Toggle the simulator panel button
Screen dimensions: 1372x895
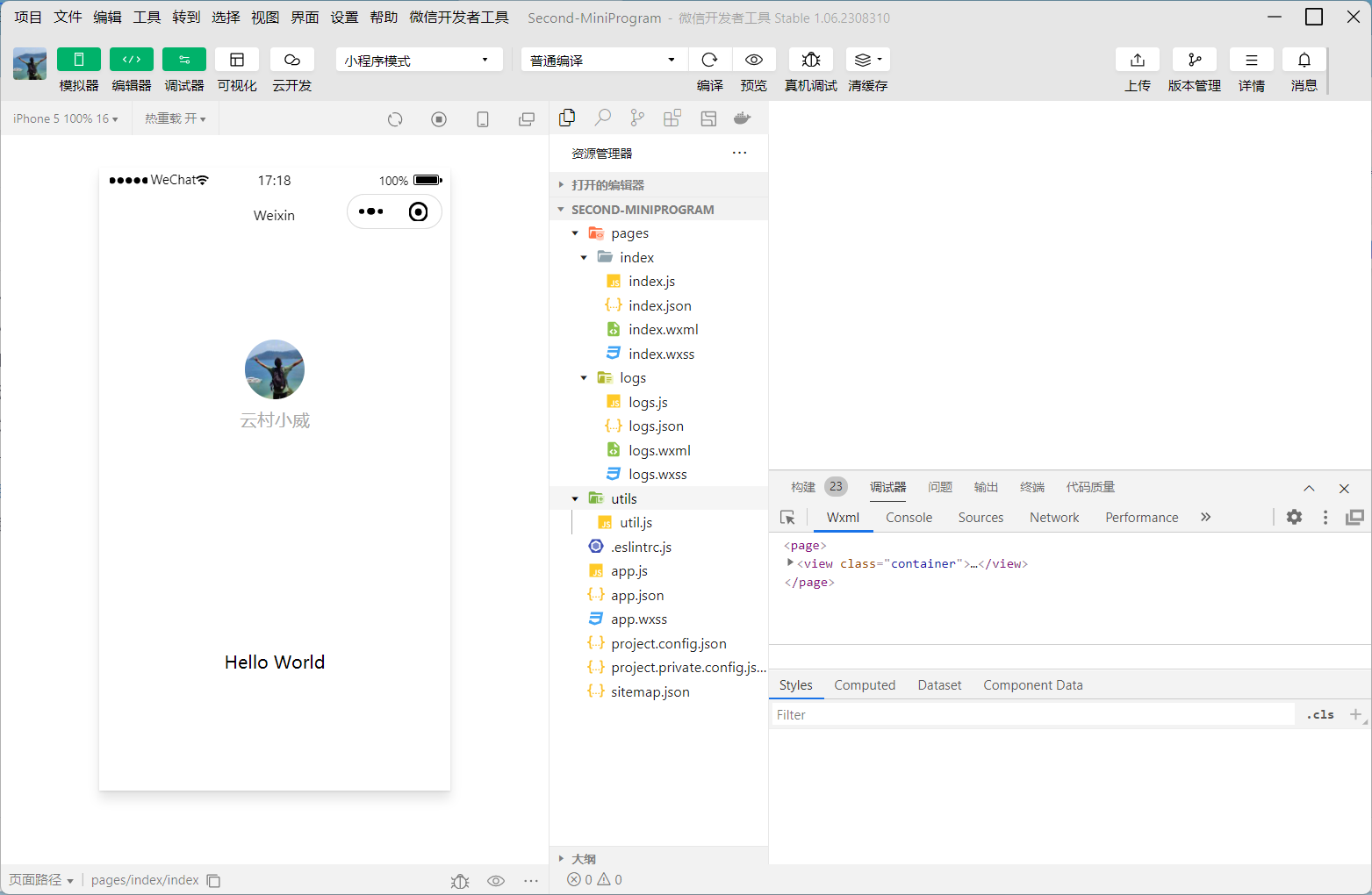coord(79,60)
